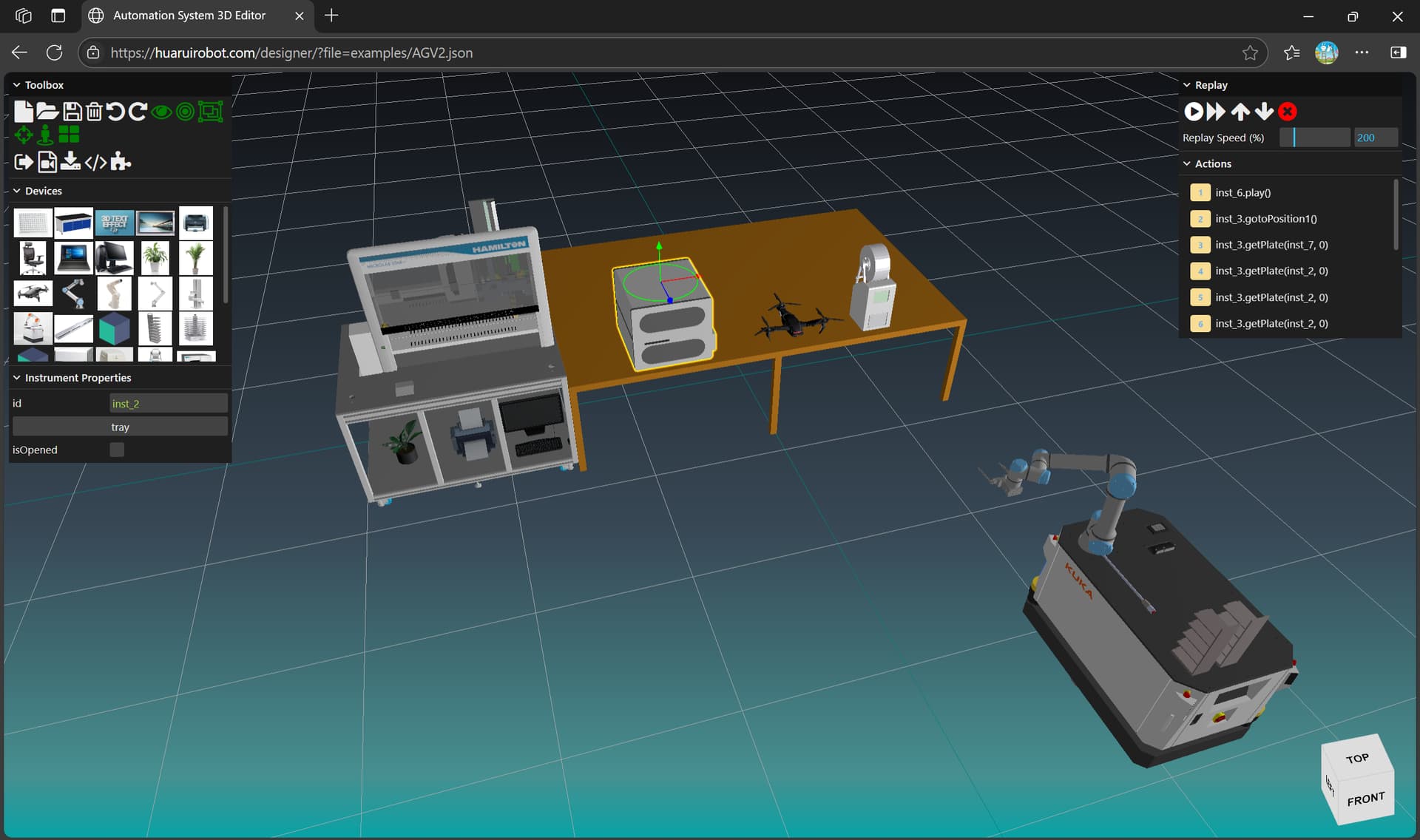This screenshot has width=1420, height=840.
Task: Click the id field showing inst_2
Action: click(x=169, y=404)
